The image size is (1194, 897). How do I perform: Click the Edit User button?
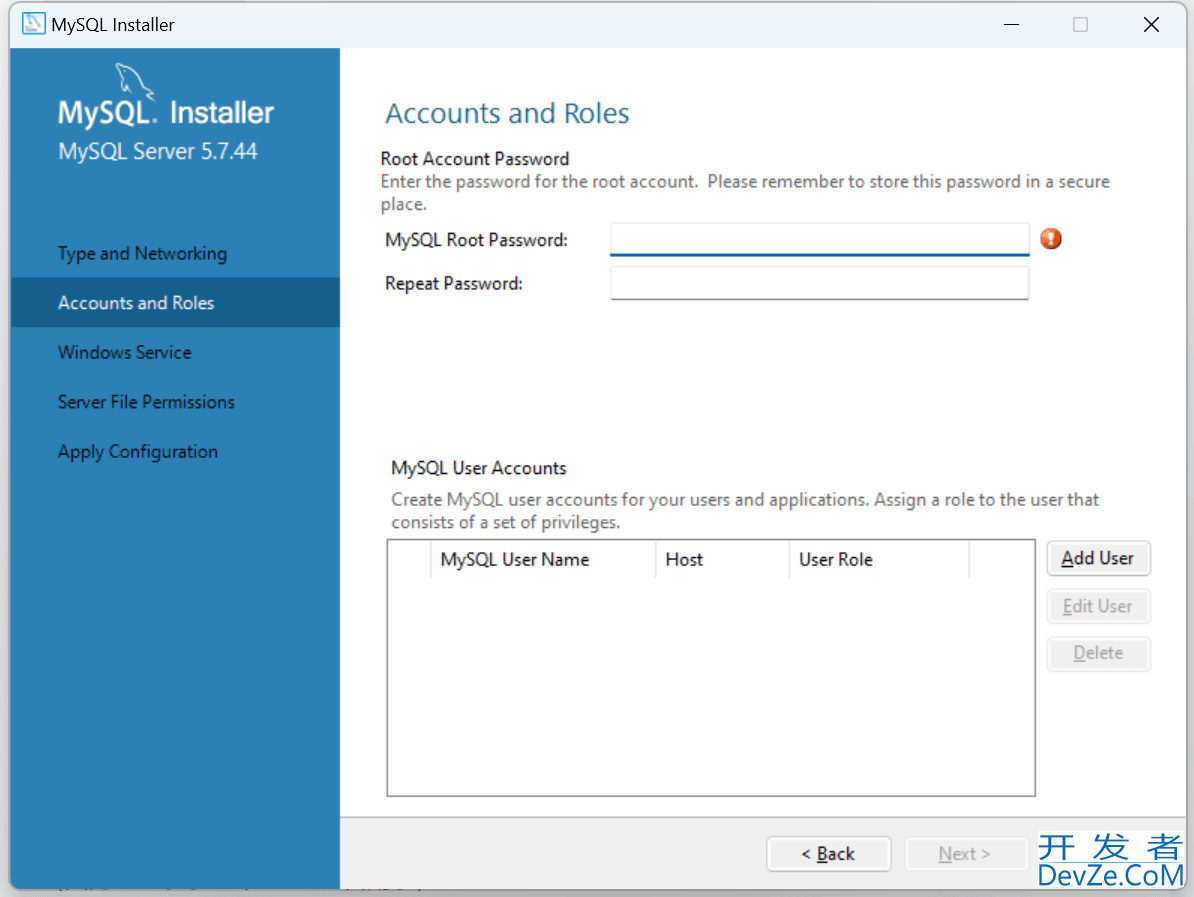tap(1098, 606)
